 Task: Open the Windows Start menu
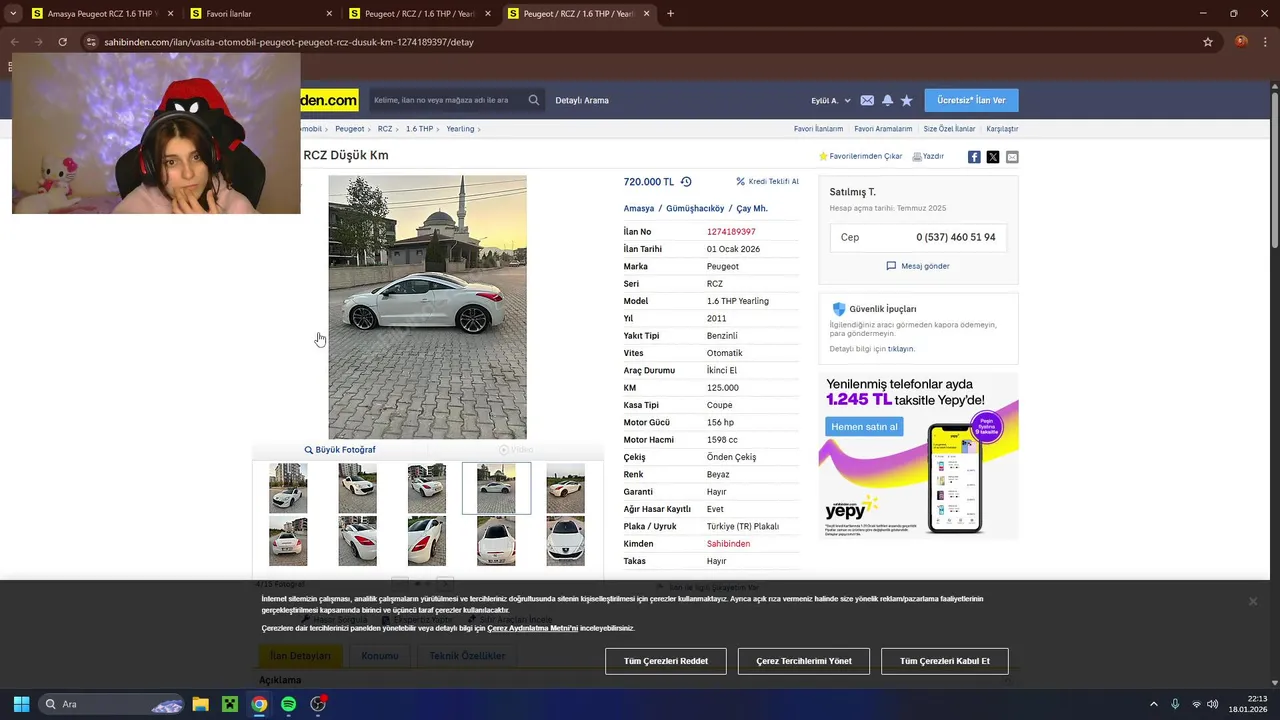click(21, 704)
